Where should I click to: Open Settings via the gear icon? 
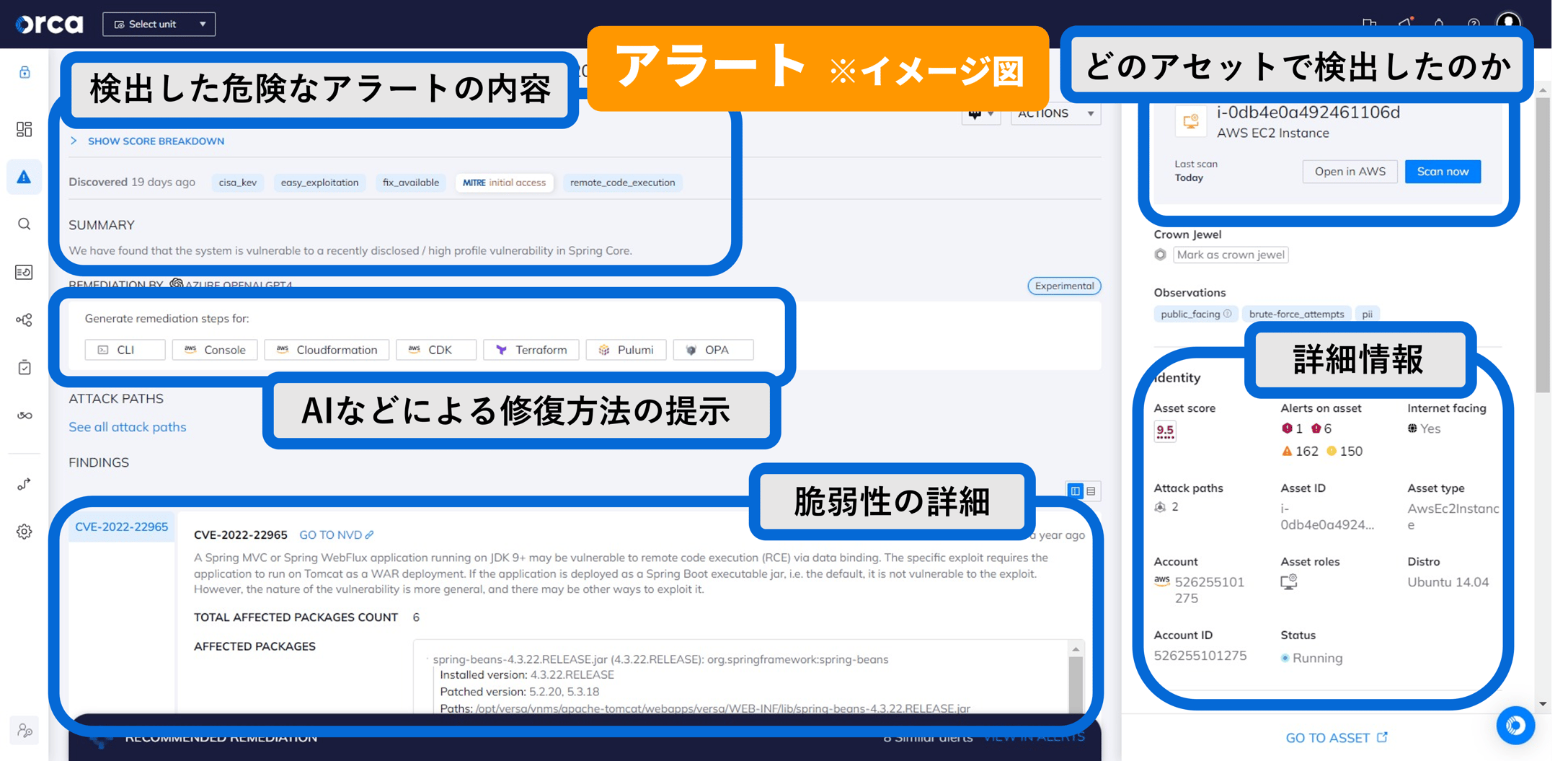24,532
